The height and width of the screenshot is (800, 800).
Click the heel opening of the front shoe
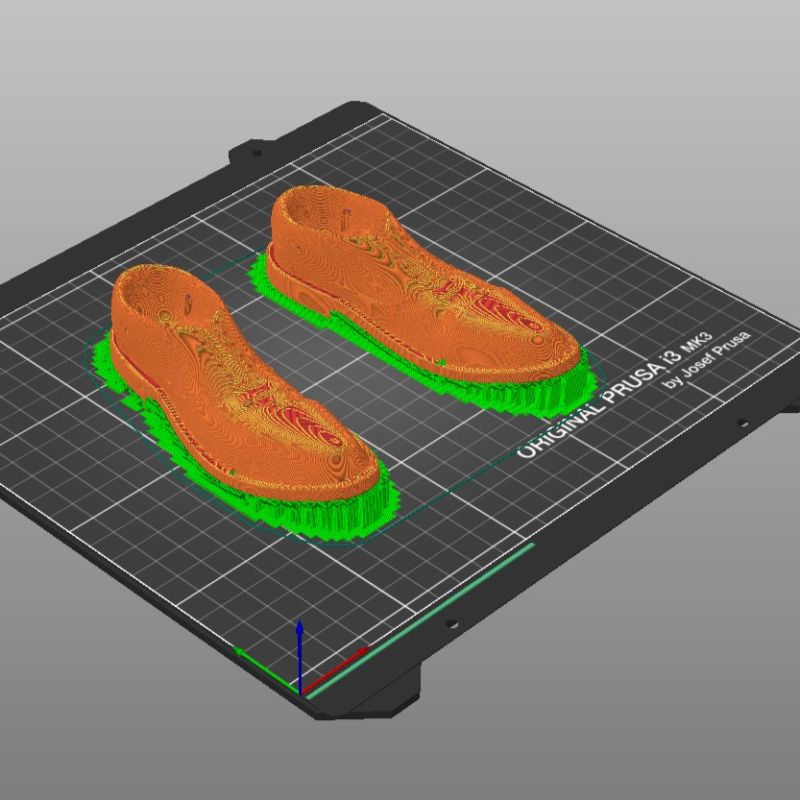point(160,292)
